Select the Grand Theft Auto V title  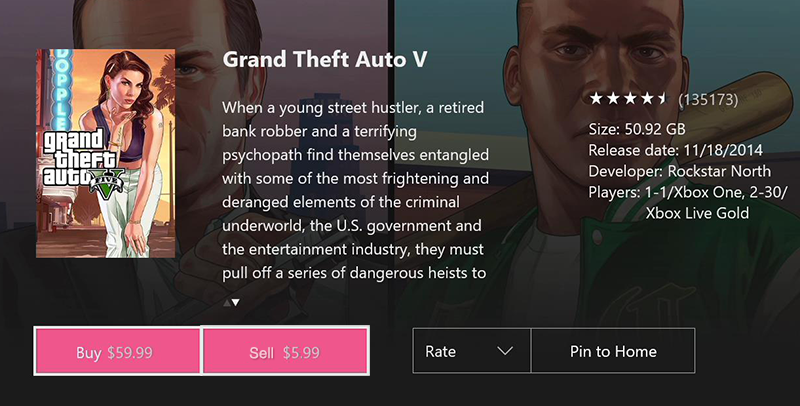pos(325,59)
